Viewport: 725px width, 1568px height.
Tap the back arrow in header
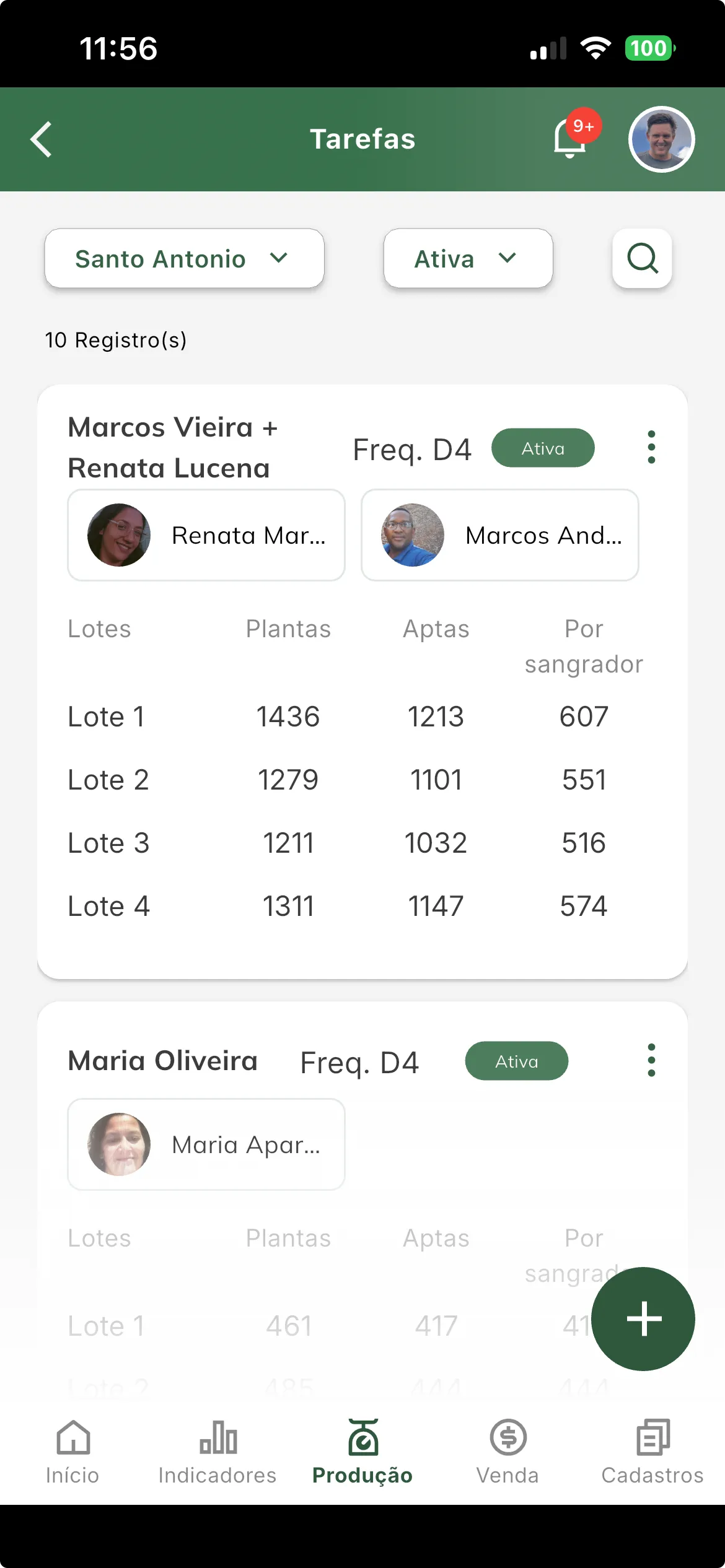click(x=42, y=139)
